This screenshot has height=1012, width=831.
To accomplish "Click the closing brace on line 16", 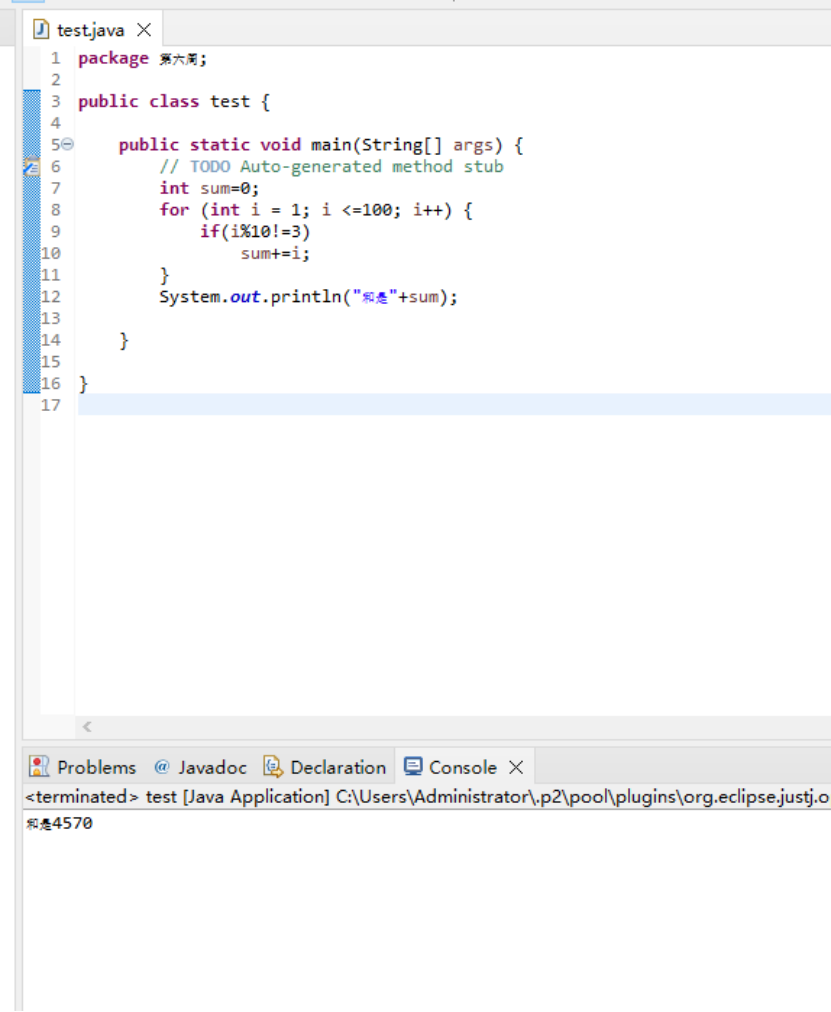I will pyautogui.click(x=83, y=384).
